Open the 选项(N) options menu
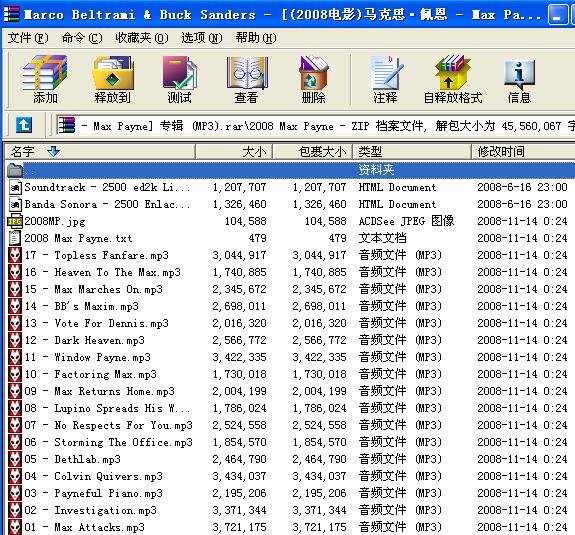 coord(202,38)
